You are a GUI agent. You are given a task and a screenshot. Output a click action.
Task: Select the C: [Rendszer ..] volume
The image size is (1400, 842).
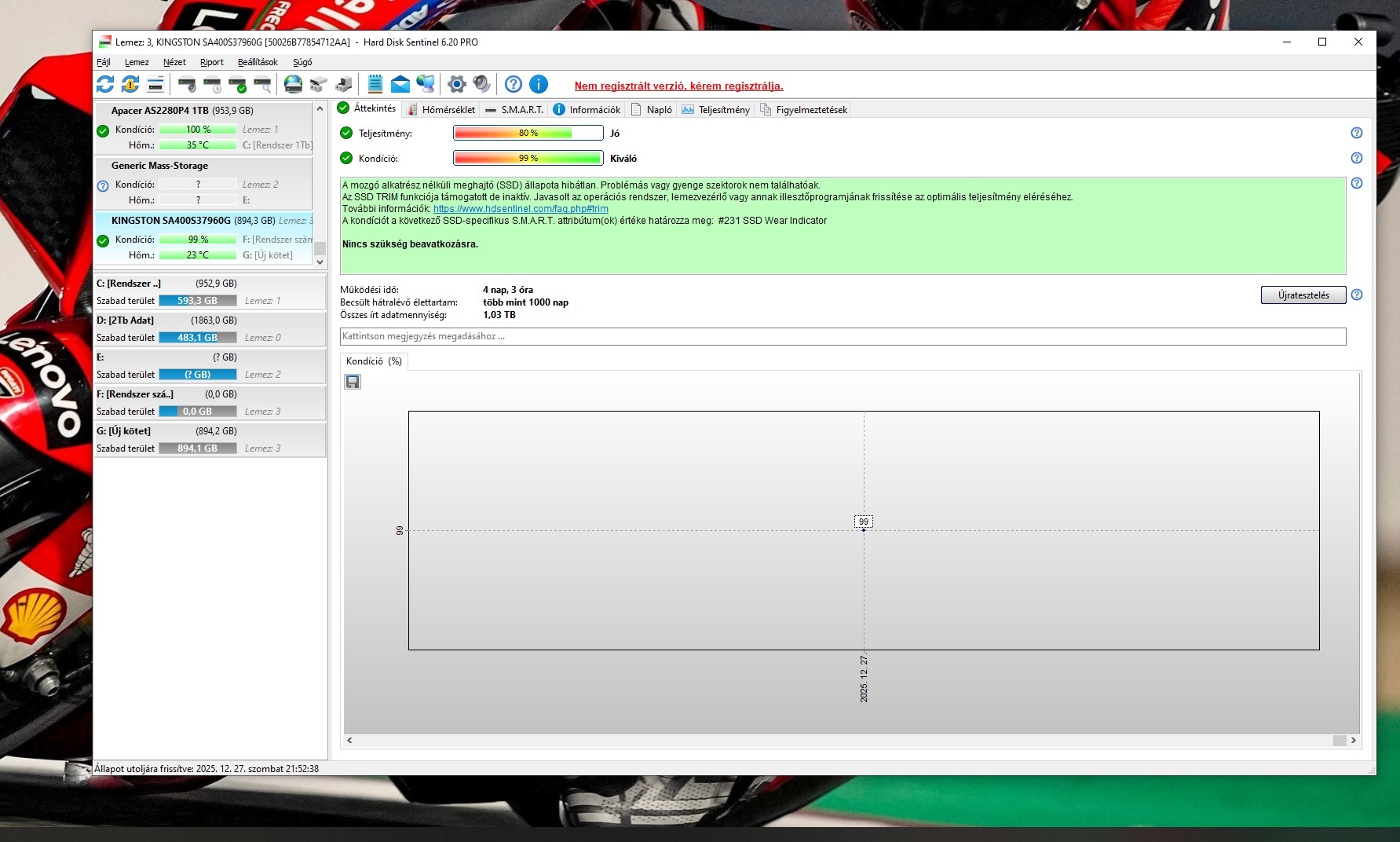(210, 291)
